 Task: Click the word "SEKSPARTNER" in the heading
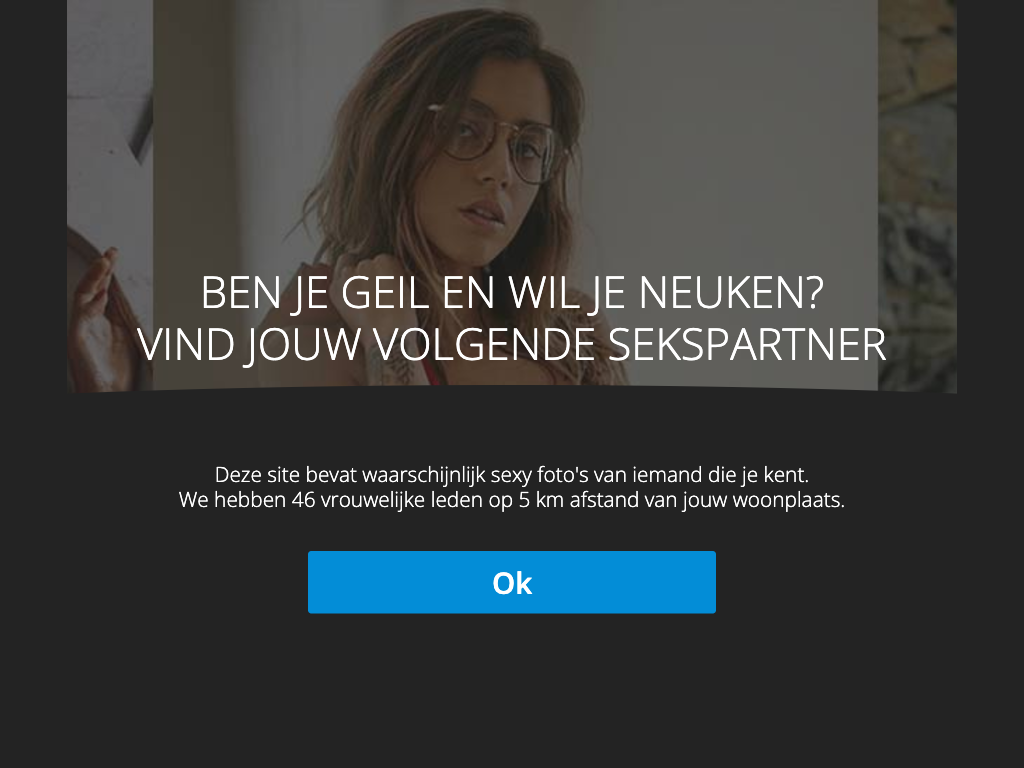pyautogui.click(x=747, y=344)
